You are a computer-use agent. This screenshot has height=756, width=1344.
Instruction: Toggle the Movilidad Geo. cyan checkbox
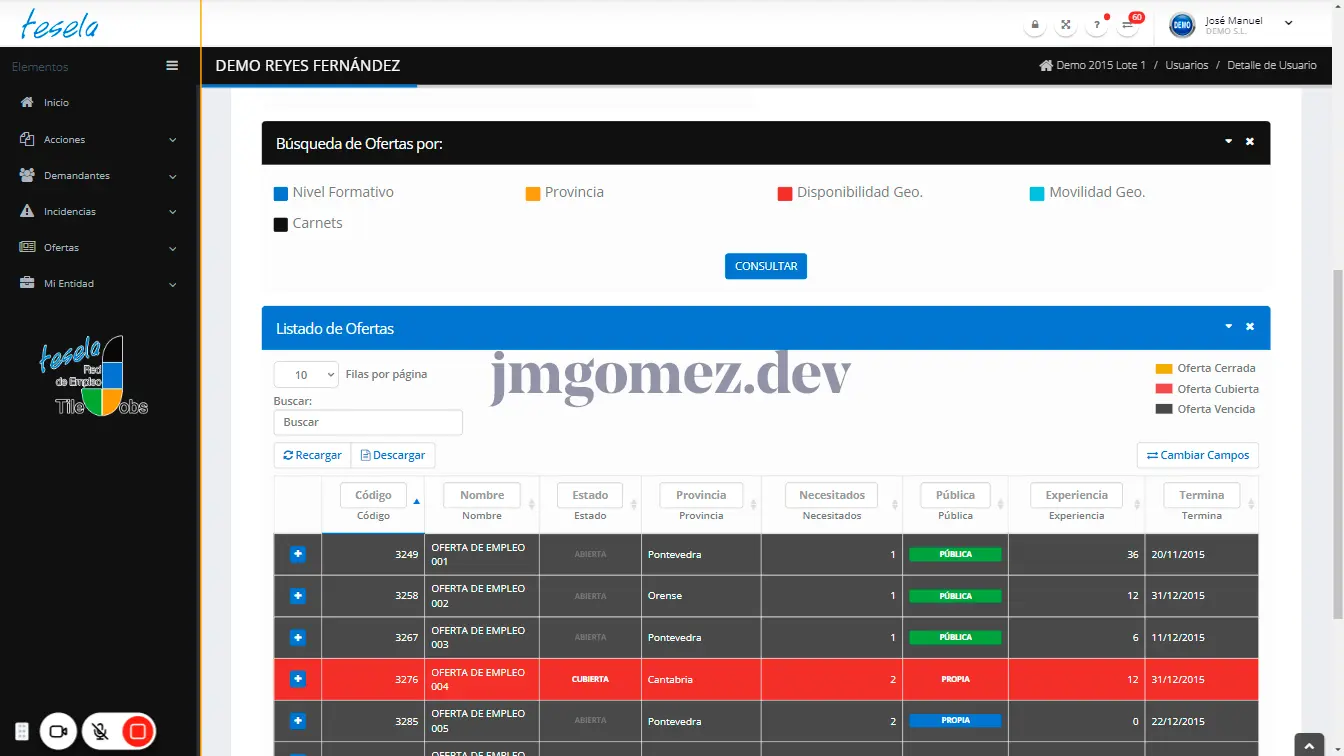point(1037,193)
